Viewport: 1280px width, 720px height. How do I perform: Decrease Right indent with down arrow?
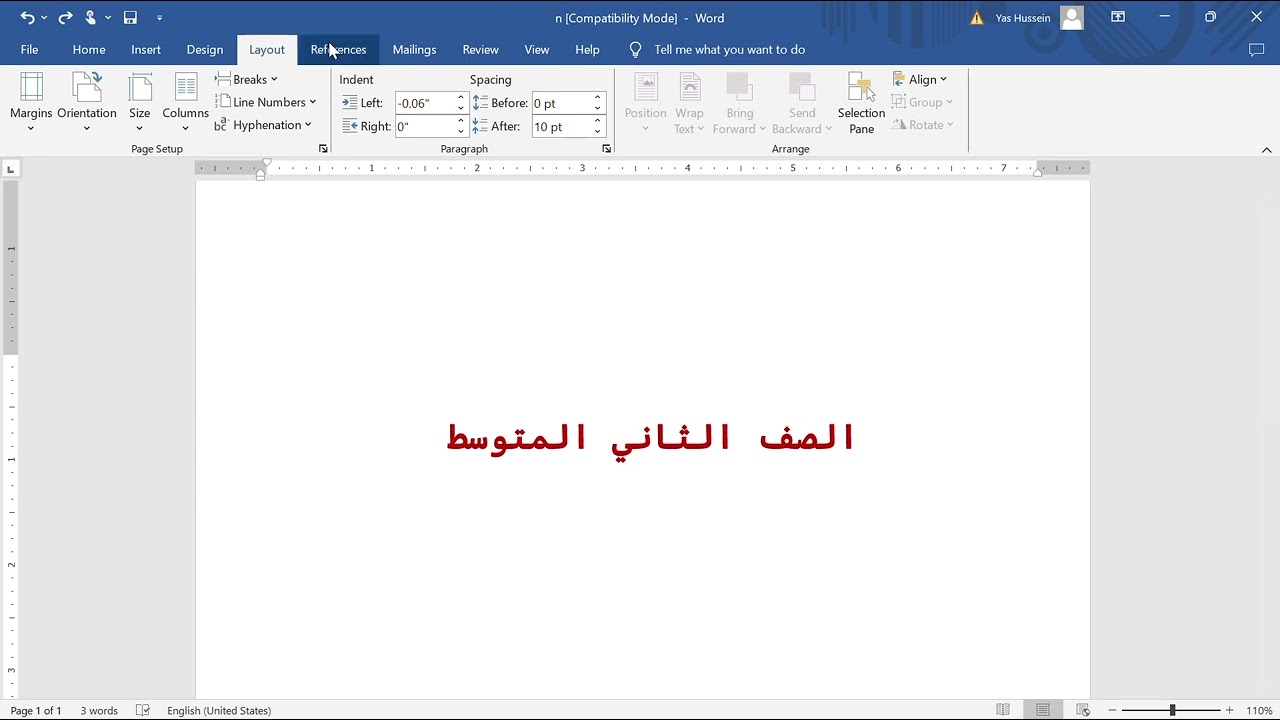click(x=461, y=131)
